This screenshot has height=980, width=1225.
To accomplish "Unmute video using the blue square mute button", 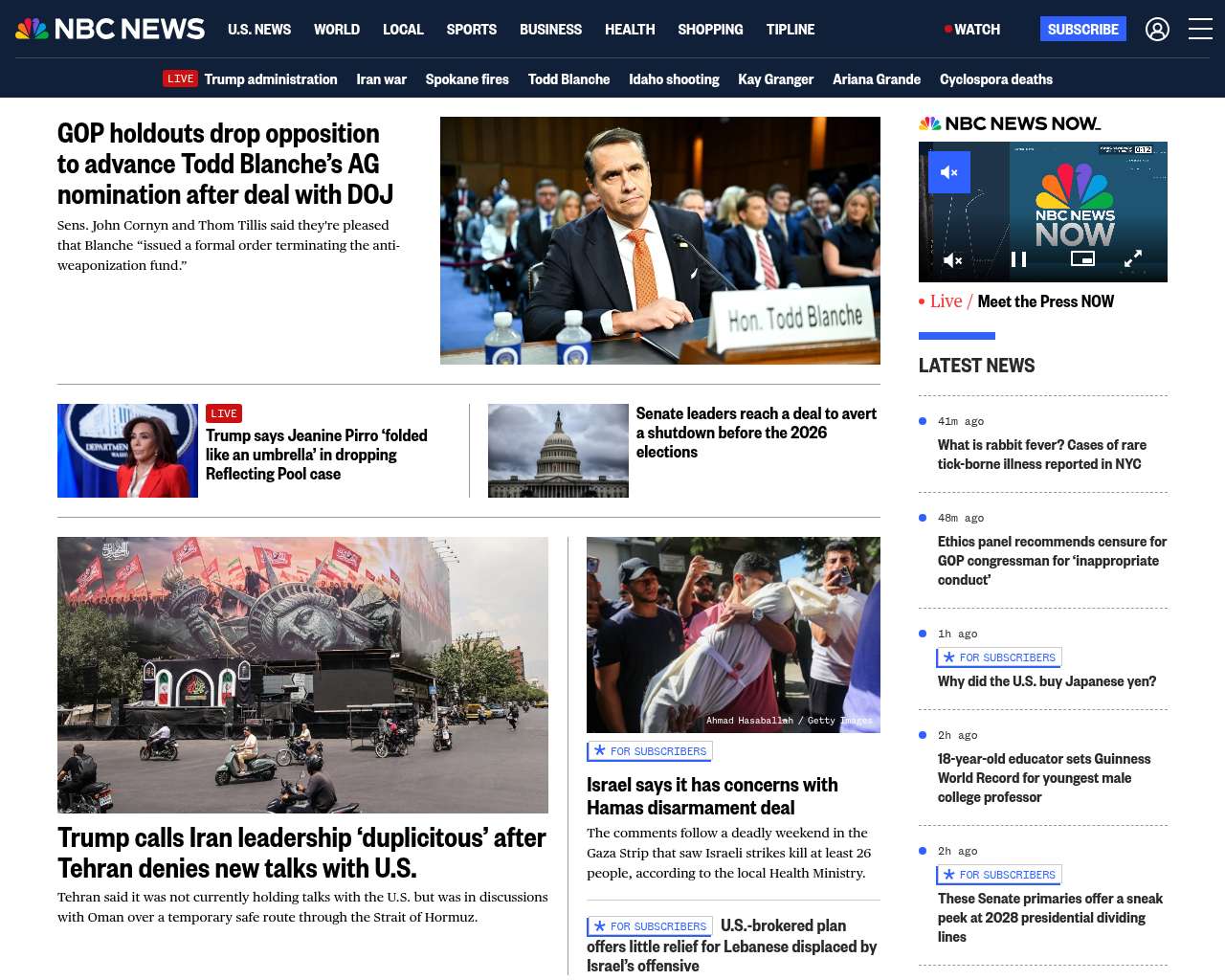I will (949, 172).
